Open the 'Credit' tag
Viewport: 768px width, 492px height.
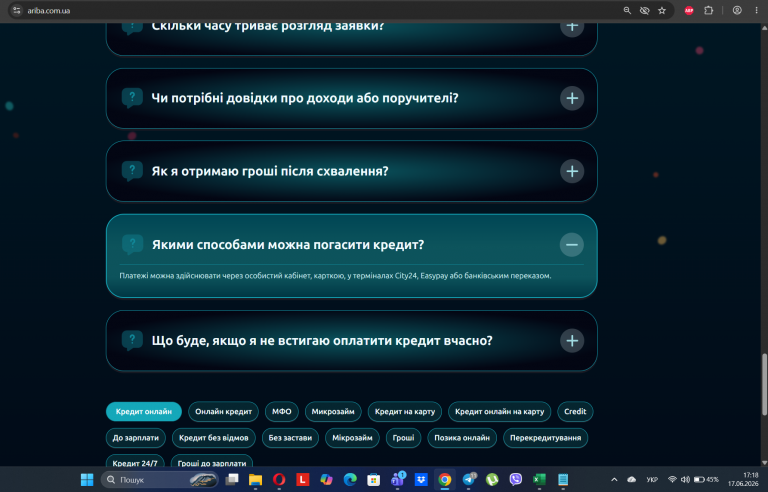click(x=575, y=412)
